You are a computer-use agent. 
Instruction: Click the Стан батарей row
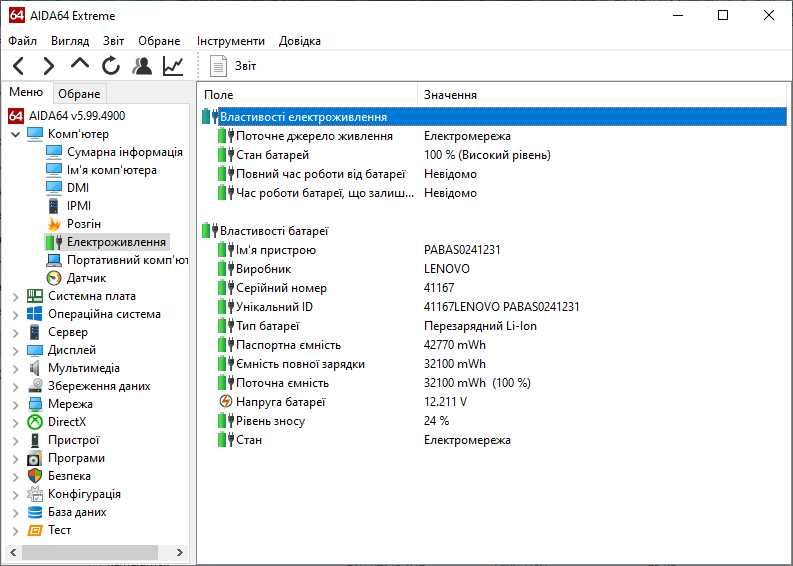pos(494,155)
